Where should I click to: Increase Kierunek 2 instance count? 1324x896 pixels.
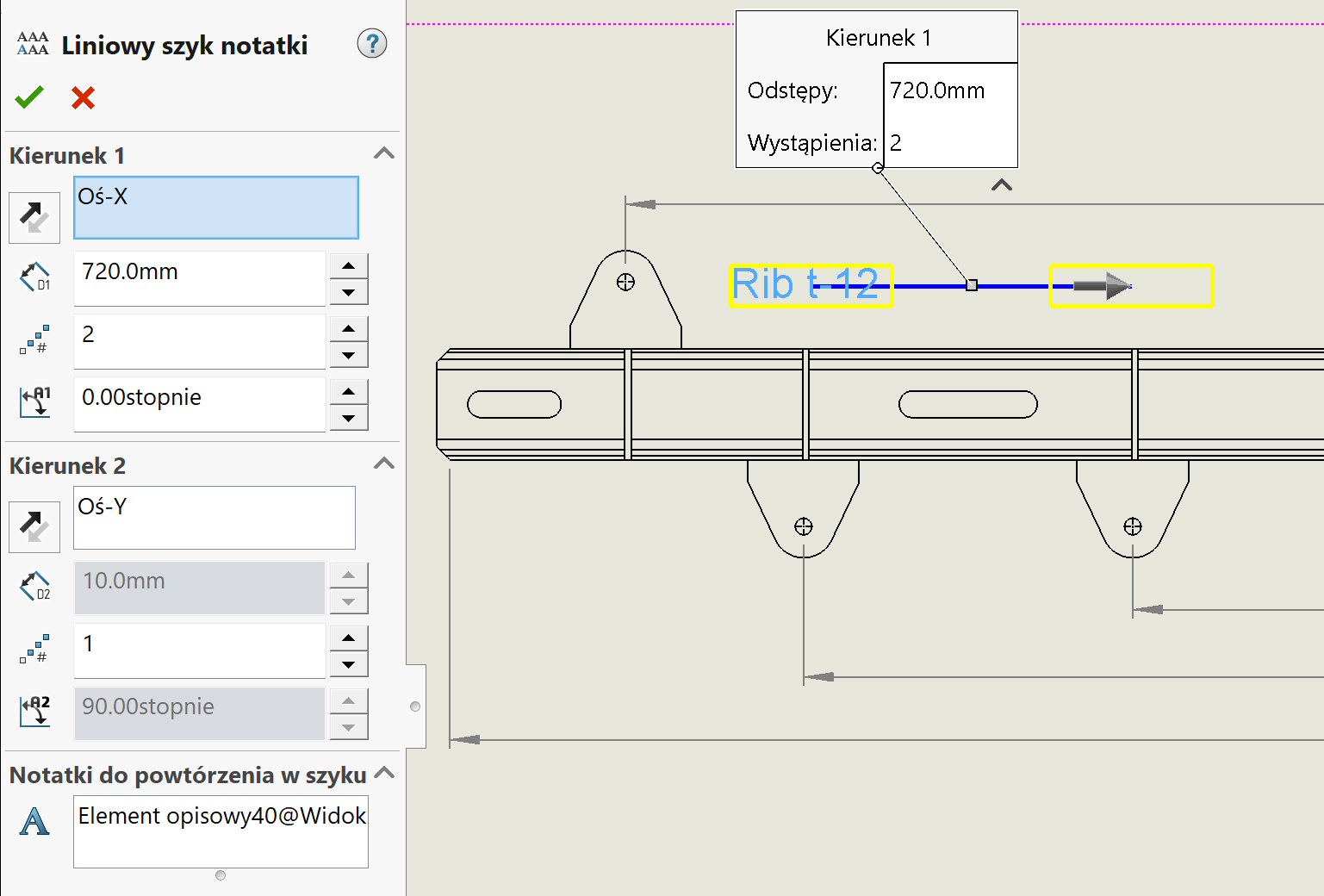(x=349, y=638)
